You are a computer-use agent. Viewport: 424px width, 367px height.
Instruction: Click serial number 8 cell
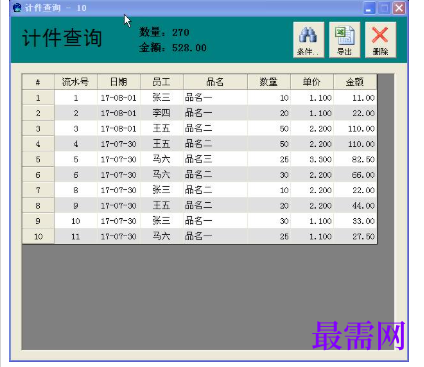pyautogui.click(x=76, y=190)
